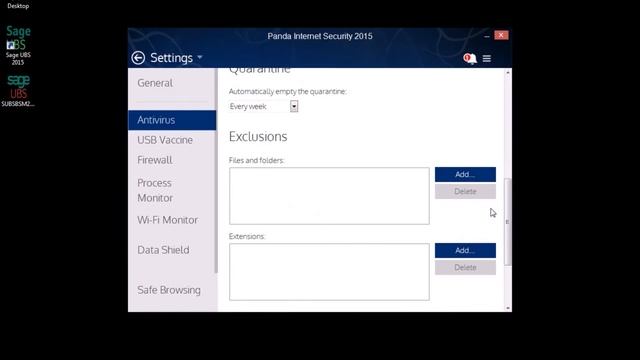Click the scroll up arrow of main panel
Screen dimensions: 640x360
click(x=508, y=72)
